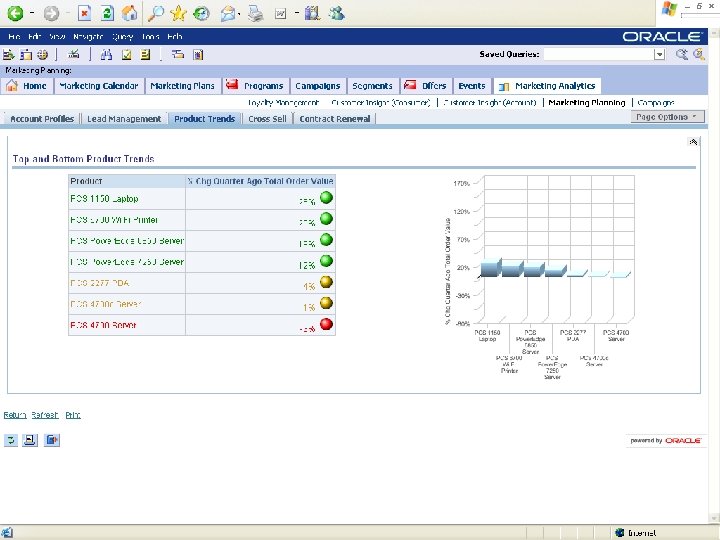
Task: Switch to the Campaigns screen tab
Action: pos(318,86)
